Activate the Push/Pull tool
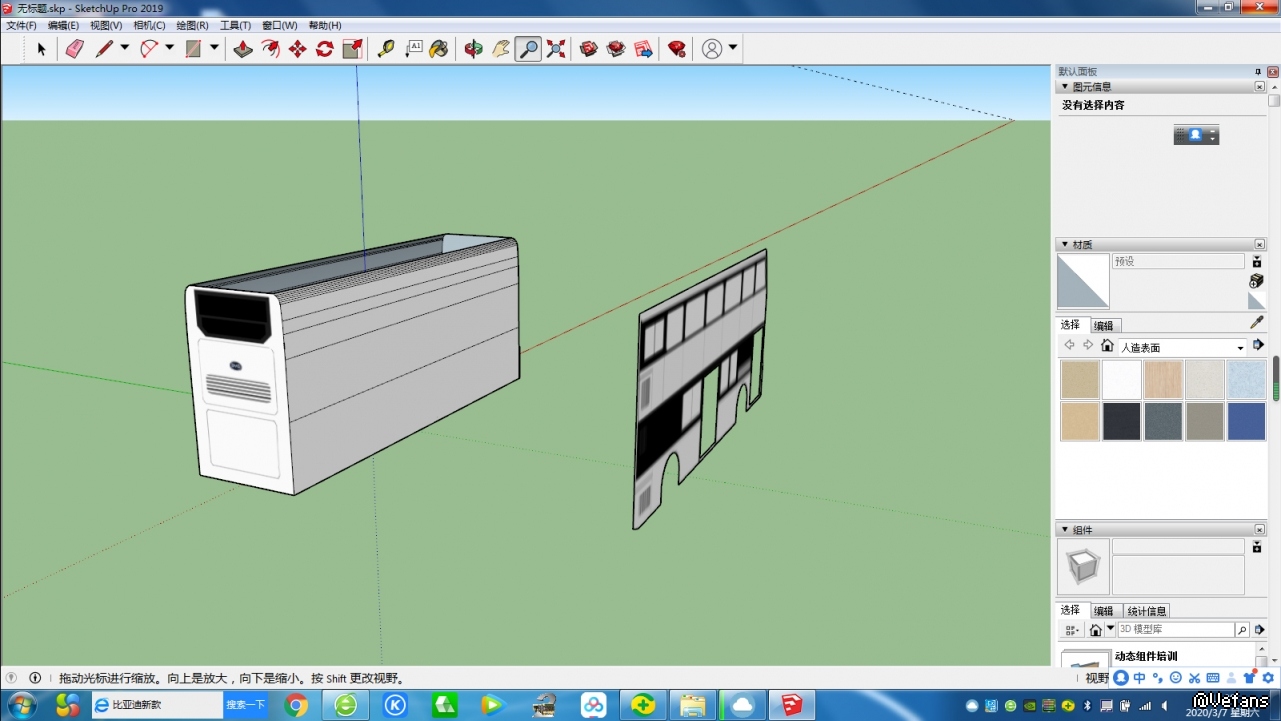 click(x=243, y=49)
